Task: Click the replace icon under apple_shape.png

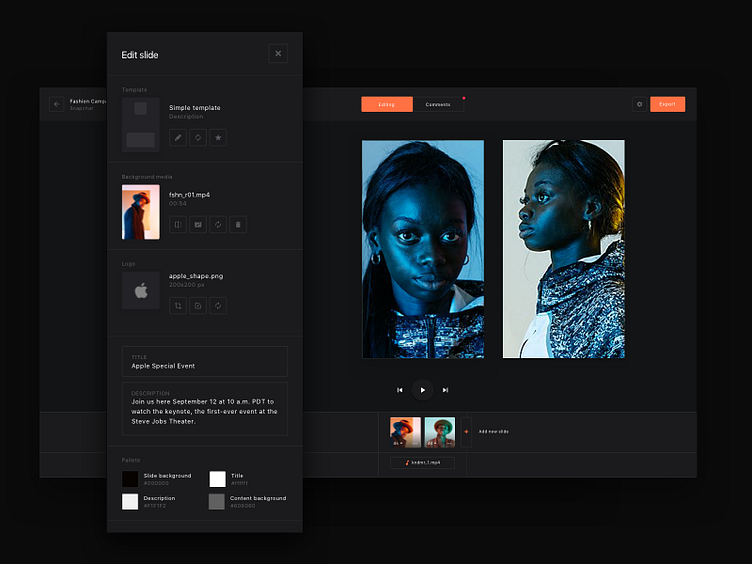Action: point(218,306)
